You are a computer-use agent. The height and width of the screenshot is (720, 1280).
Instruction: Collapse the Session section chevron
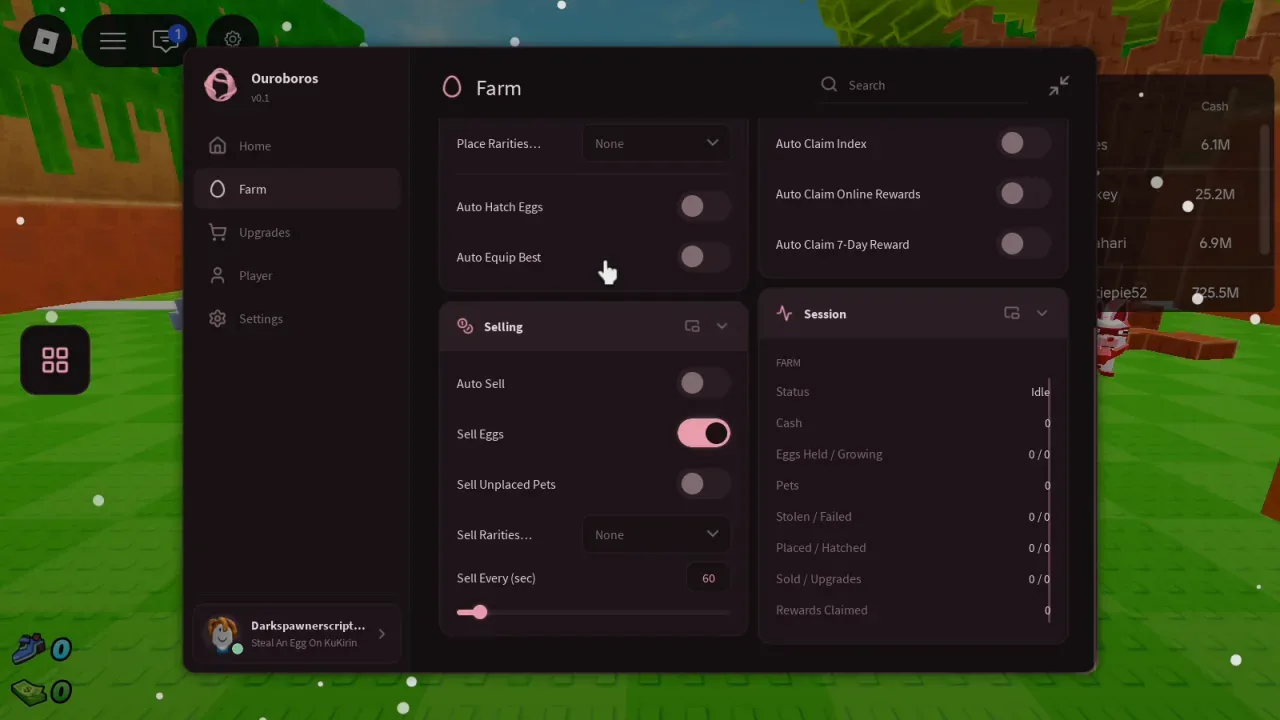[x=1042, y=313]
